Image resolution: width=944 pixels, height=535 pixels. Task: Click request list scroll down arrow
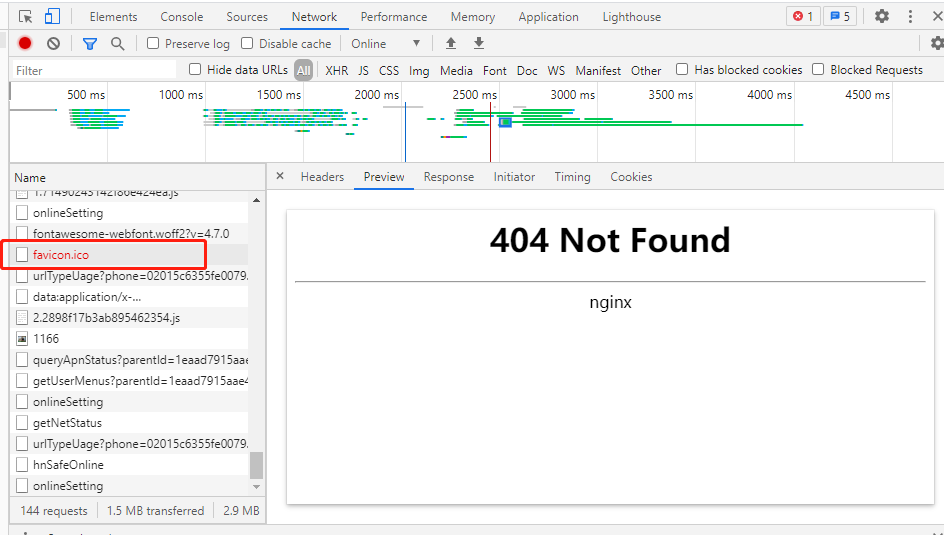[x=256, y=486]
